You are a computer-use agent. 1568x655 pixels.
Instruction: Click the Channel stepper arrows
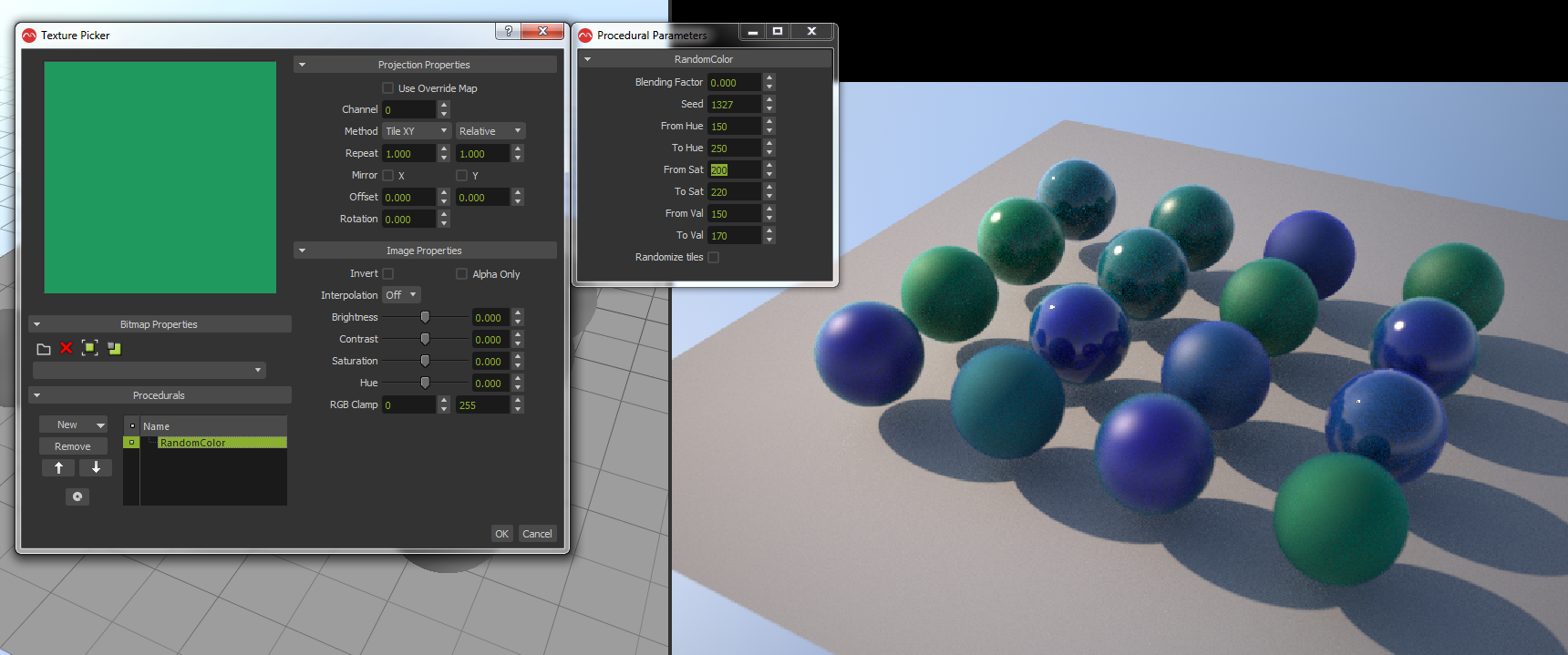click(444, 109)
